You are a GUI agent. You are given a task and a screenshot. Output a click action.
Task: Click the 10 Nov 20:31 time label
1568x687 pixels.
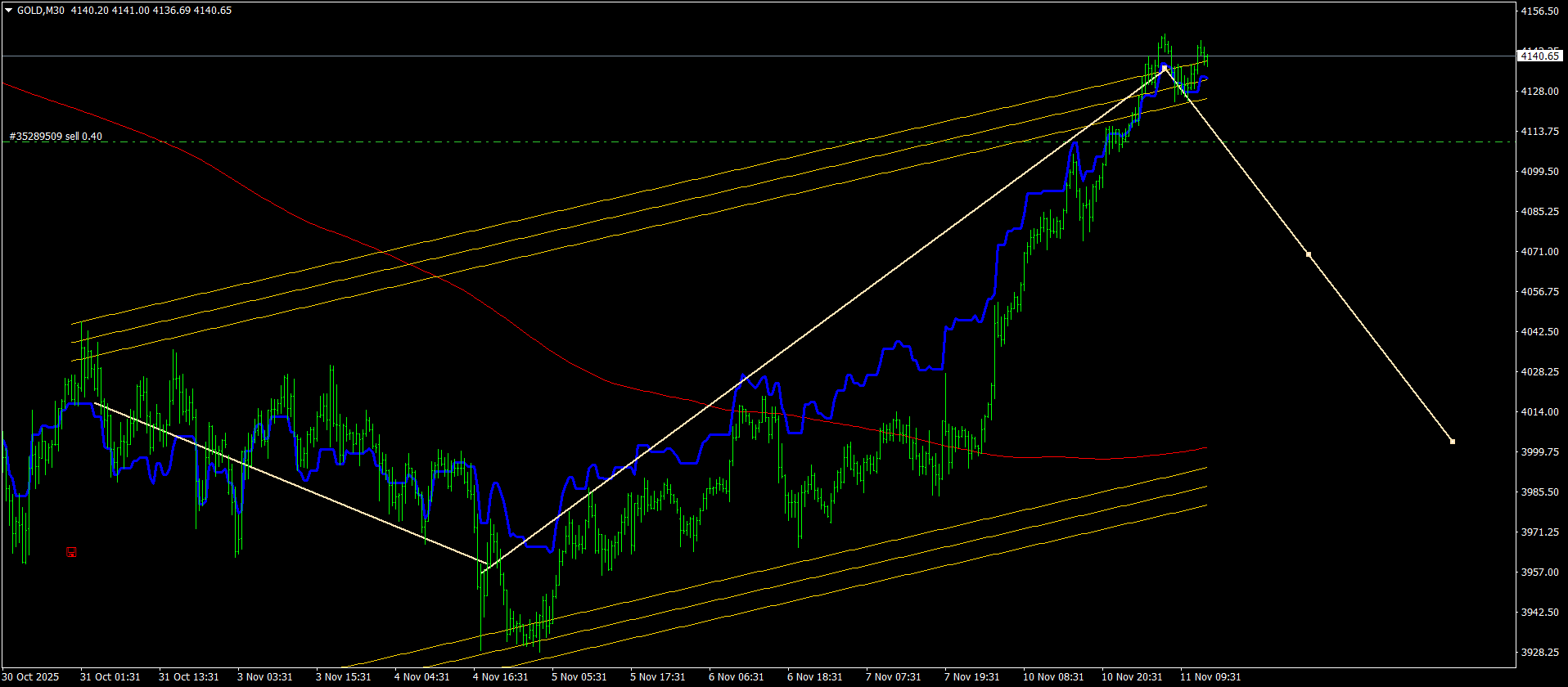[1132, 677]
